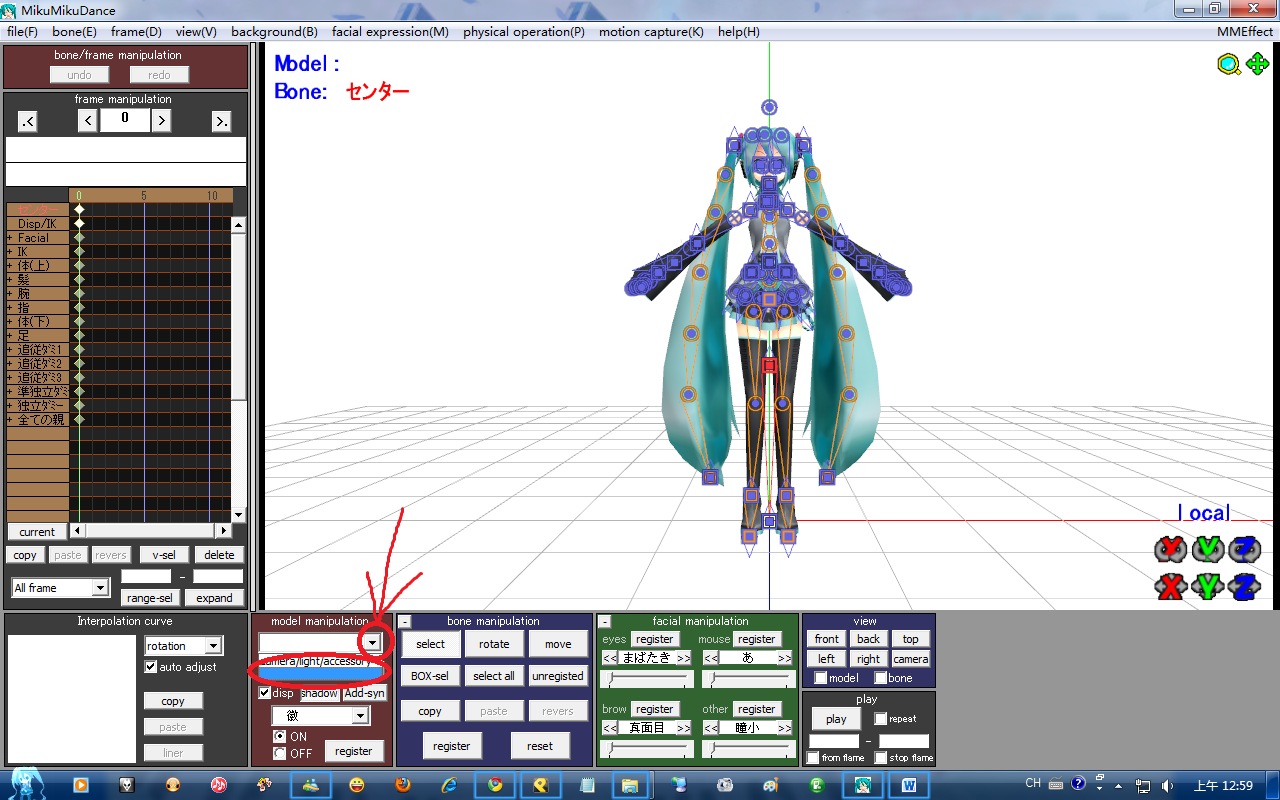
Task: Click the rotate button in bone manipulation
Action: pos(494,644)
